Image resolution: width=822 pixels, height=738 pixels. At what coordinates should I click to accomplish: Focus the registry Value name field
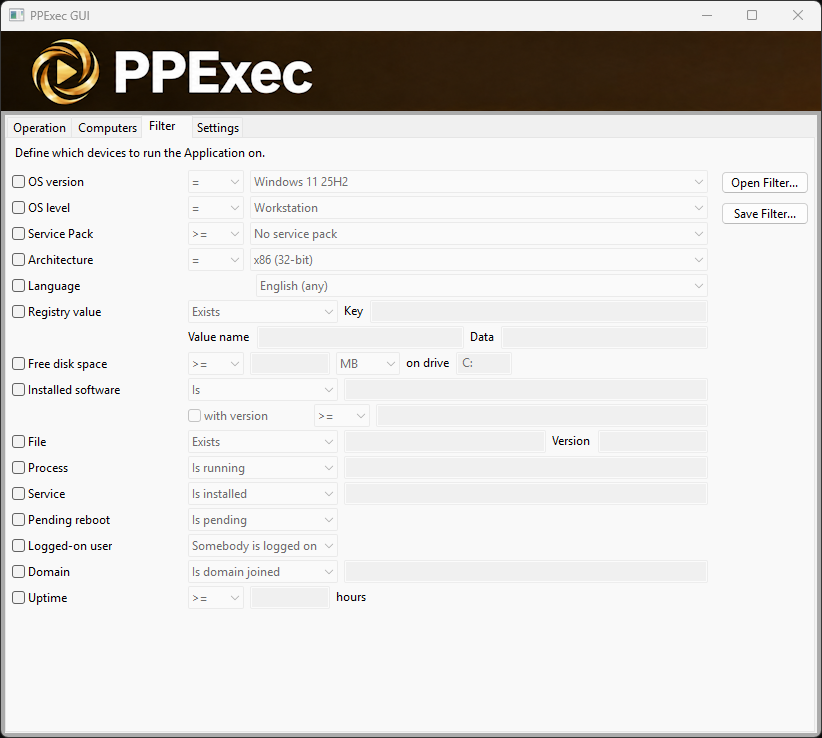[x=360, y=337]
